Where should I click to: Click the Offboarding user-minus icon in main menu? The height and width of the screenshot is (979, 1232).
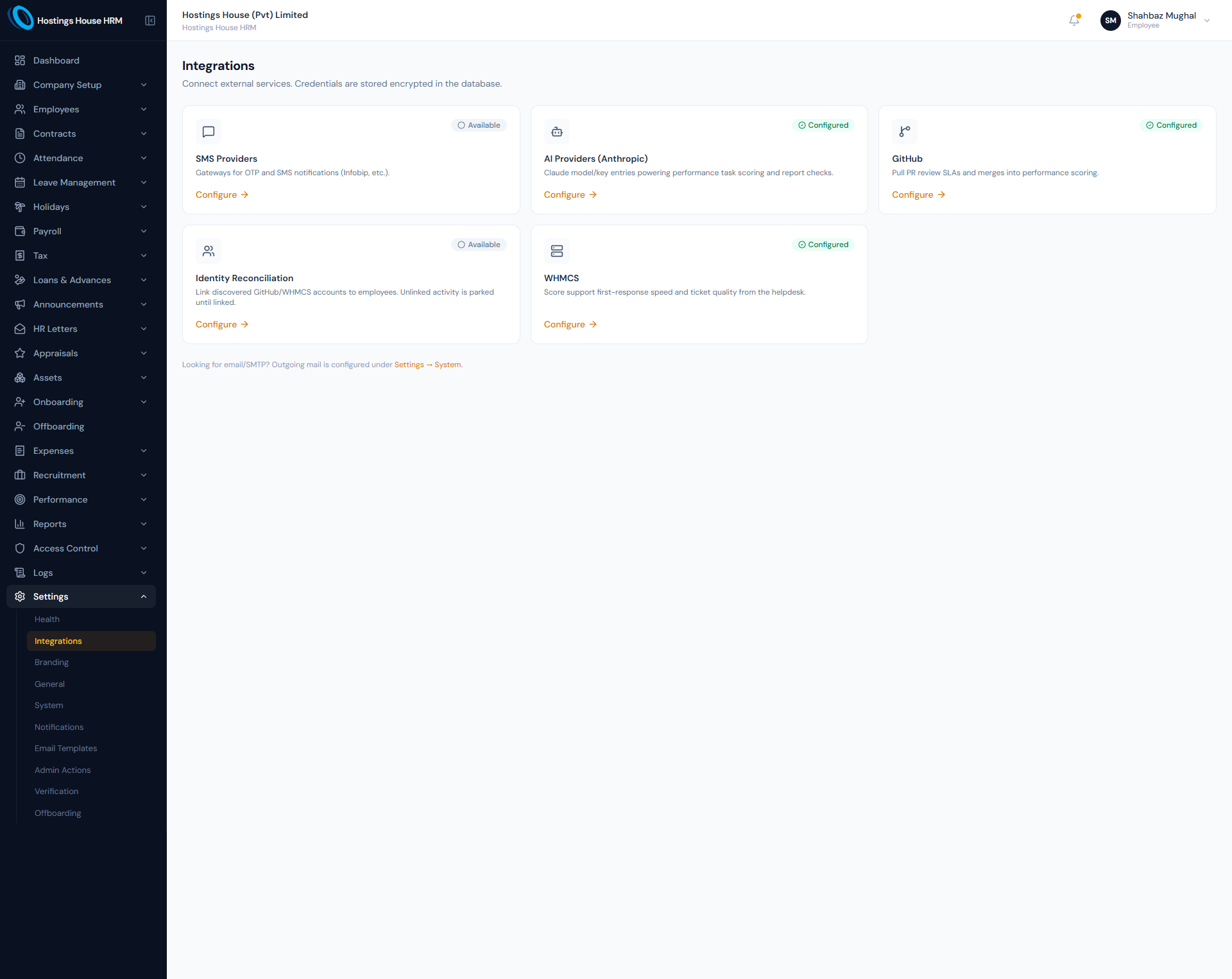click(x=20, y=426)
